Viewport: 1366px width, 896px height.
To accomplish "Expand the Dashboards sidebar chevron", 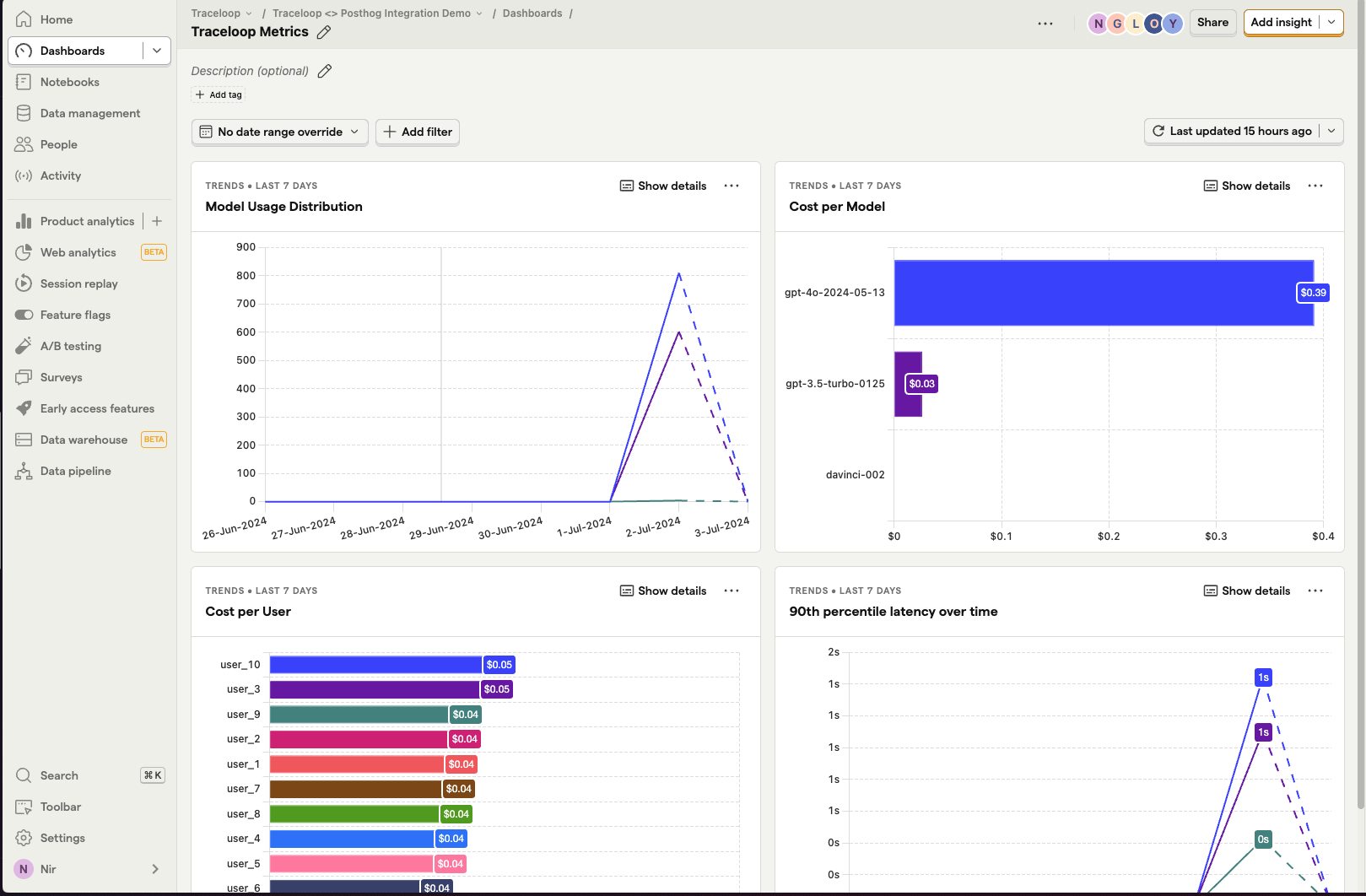I will click(157, 51).
